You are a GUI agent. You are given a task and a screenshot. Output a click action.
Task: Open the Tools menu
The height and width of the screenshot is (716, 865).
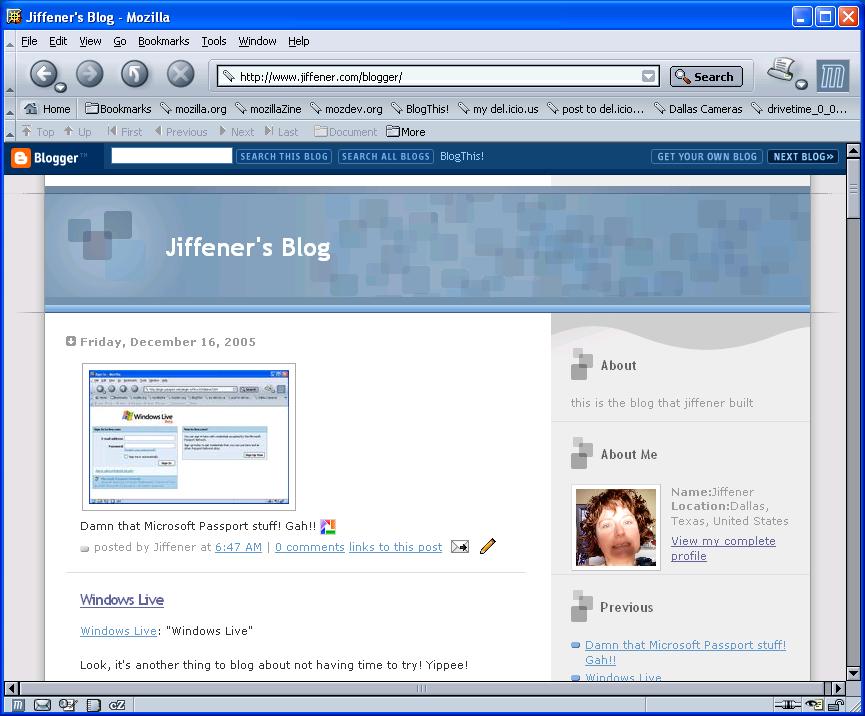(x=213, y=41)
